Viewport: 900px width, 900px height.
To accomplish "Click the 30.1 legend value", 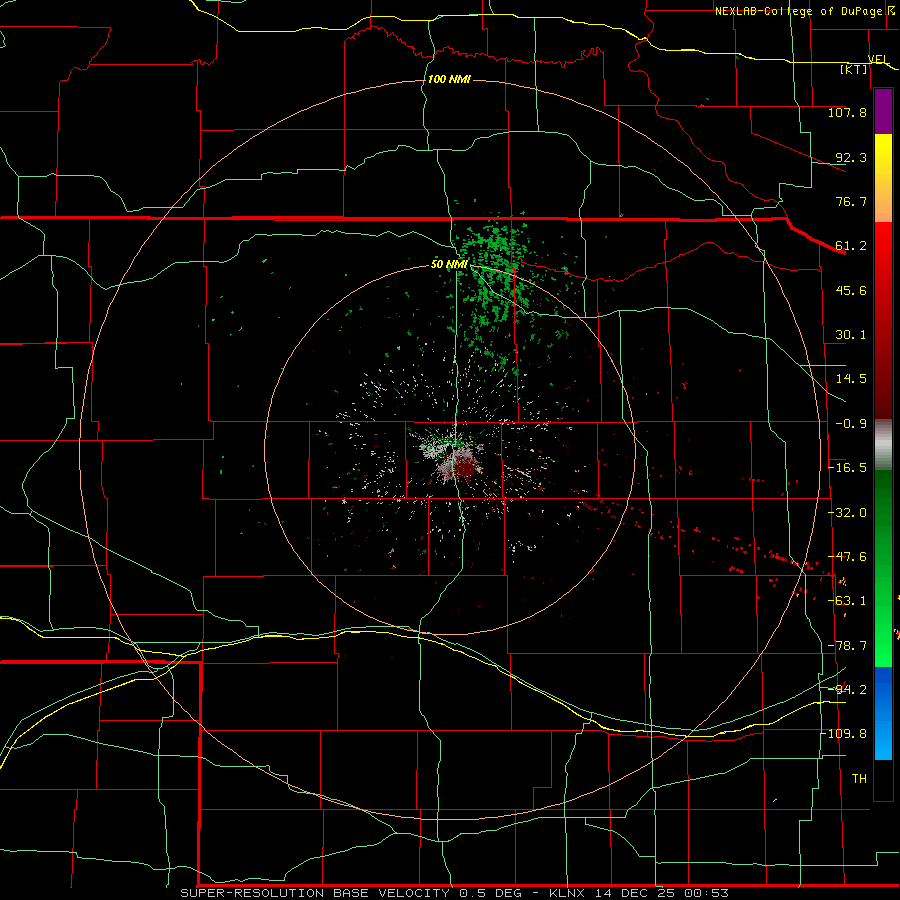I will (851, 335).
